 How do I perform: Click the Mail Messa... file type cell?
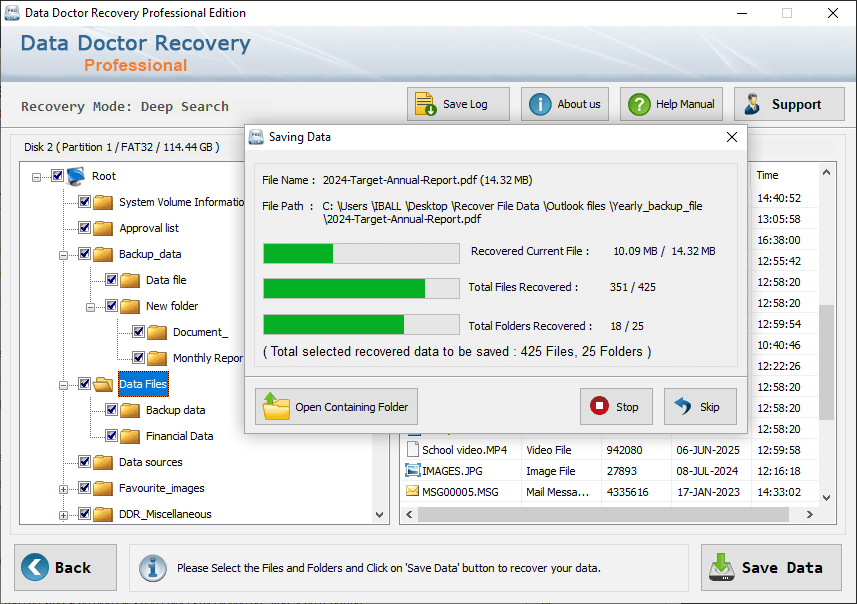click(x=557, y=492)
